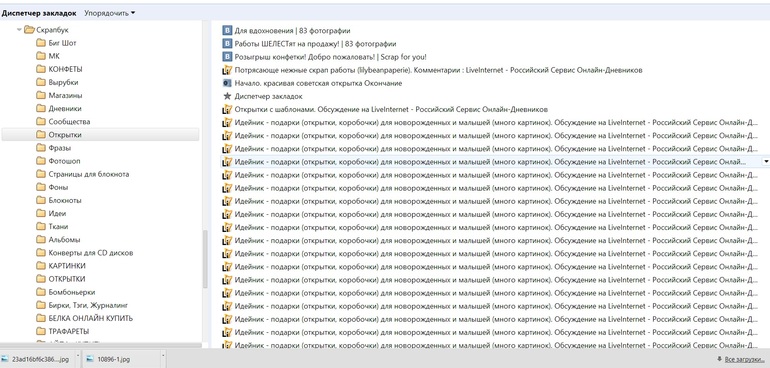Click the folder tree vertical scrollbar
The width and height of the screenshot is (770, 368).
[x=205, y=259]
